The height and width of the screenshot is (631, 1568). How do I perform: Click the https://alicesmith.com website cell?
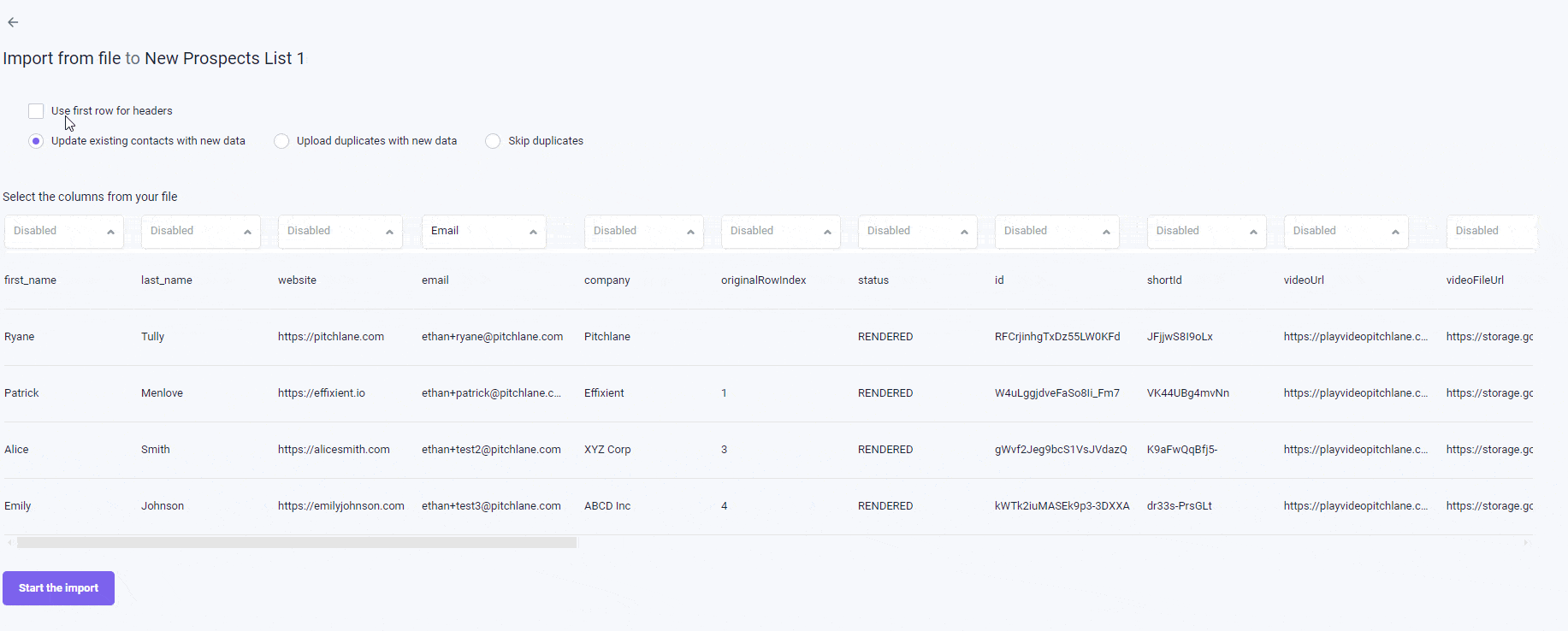(334, 450)
